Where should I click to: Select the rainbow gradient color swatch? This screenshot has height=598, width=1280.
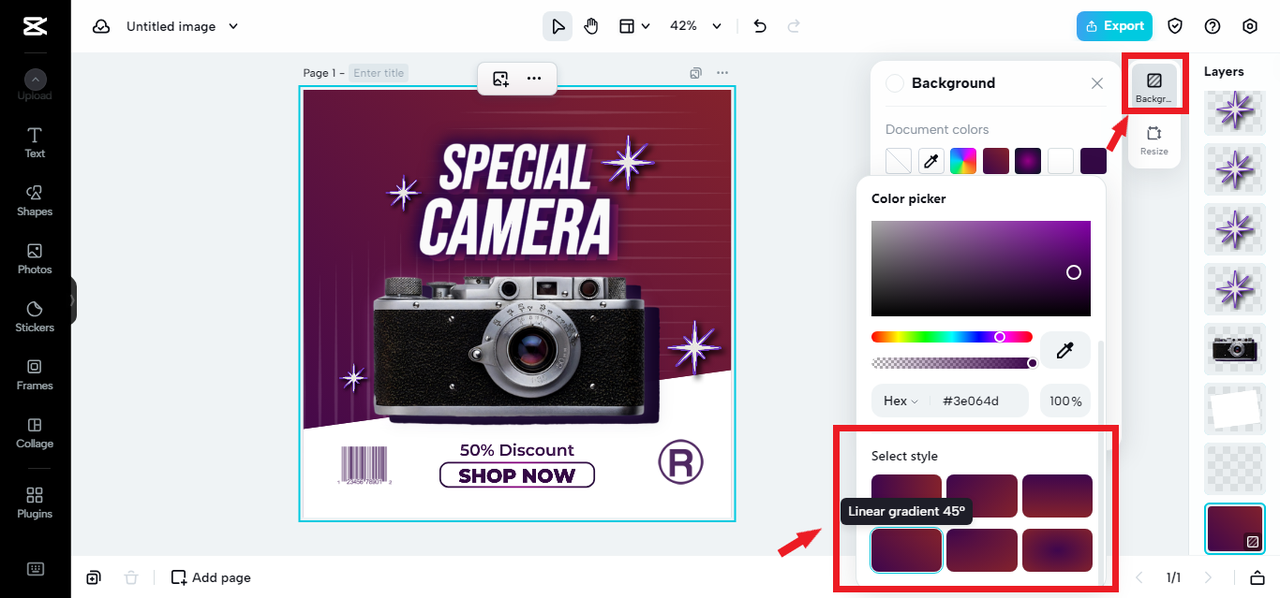click(x=963, y=161)
